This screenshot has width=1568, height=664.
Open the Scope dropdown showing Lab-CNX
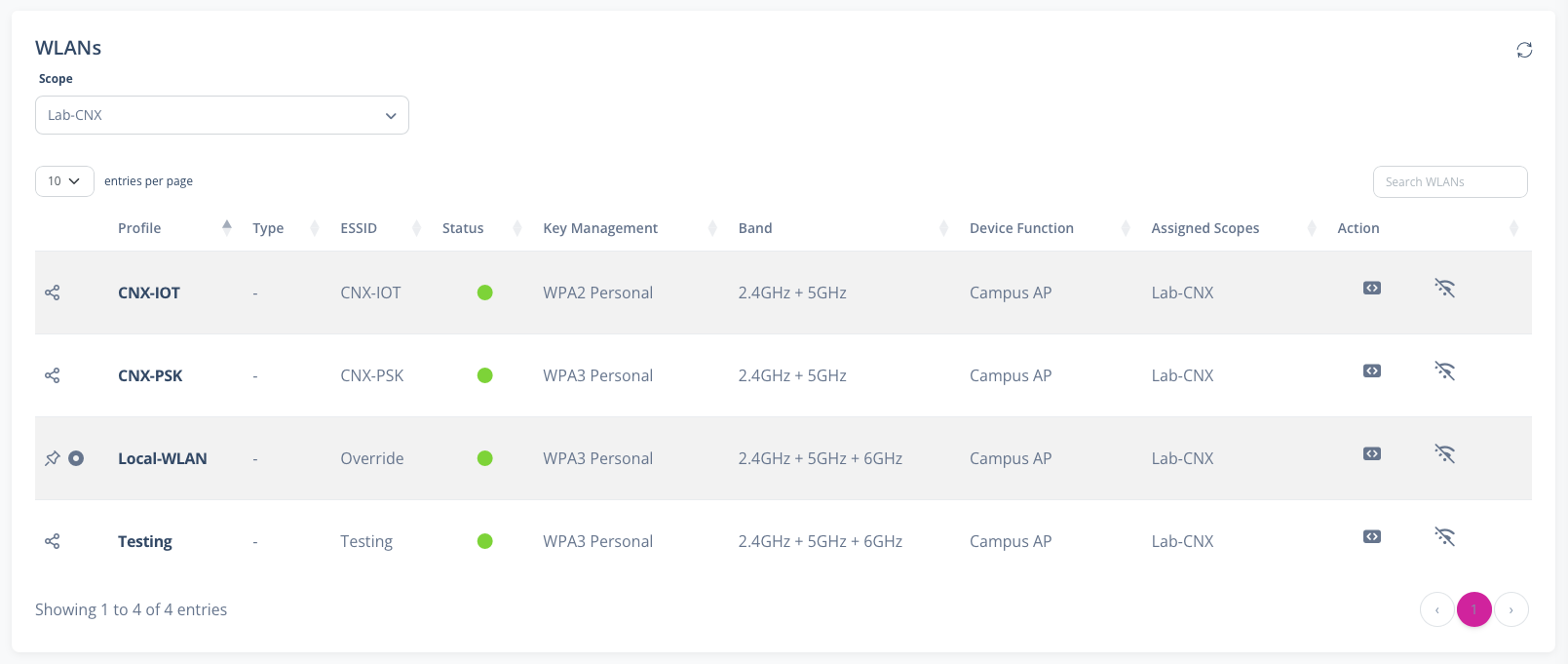pos(222,115)
